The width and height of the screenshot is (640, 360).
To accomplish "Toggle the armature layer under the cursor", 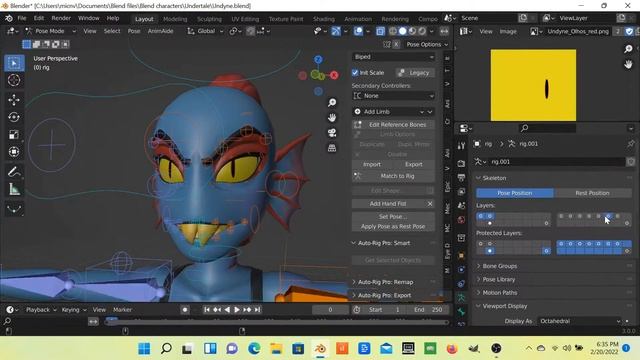I will click(x=608, y=216).
